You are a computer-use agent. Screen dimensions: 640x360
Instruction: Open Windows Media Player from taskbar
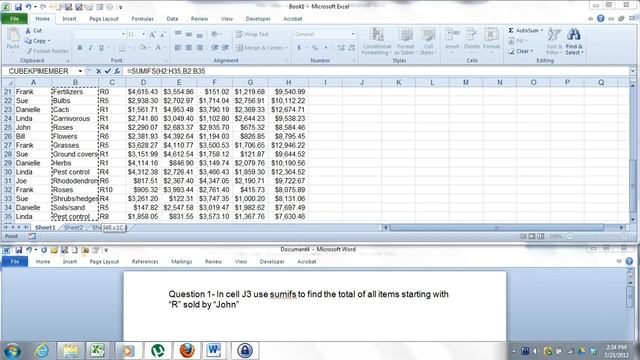[129, 351]
